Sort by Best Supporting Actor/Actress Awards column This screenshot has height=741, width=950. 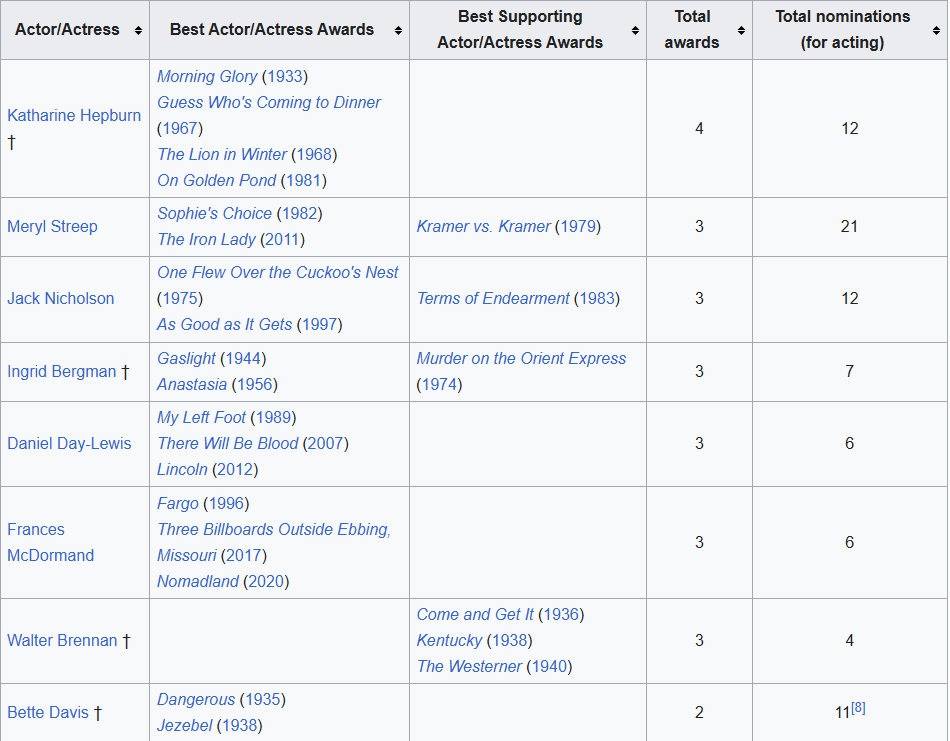[635, 30]
